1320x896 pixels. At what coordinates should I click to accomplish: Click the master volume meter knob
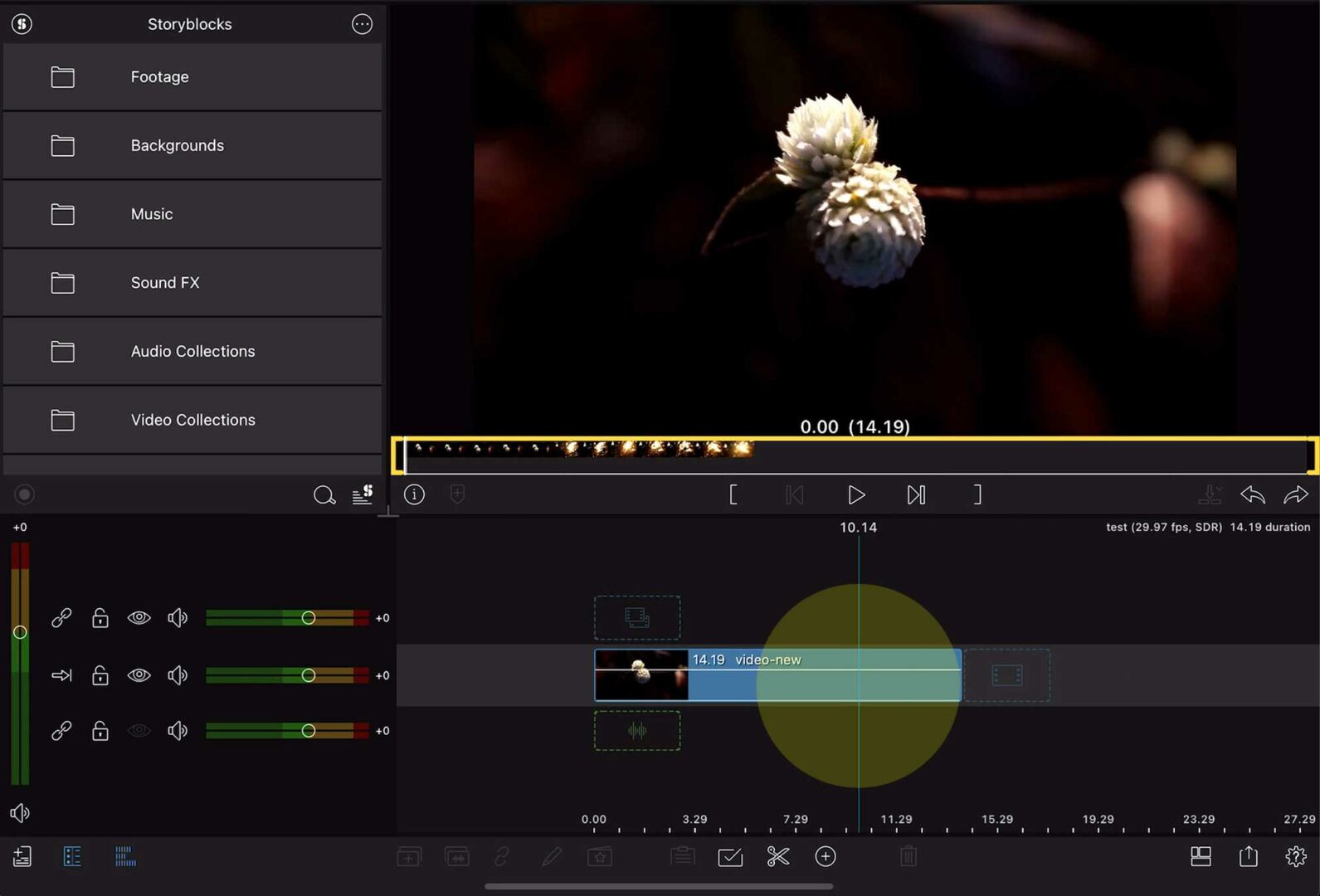(20, 632)
